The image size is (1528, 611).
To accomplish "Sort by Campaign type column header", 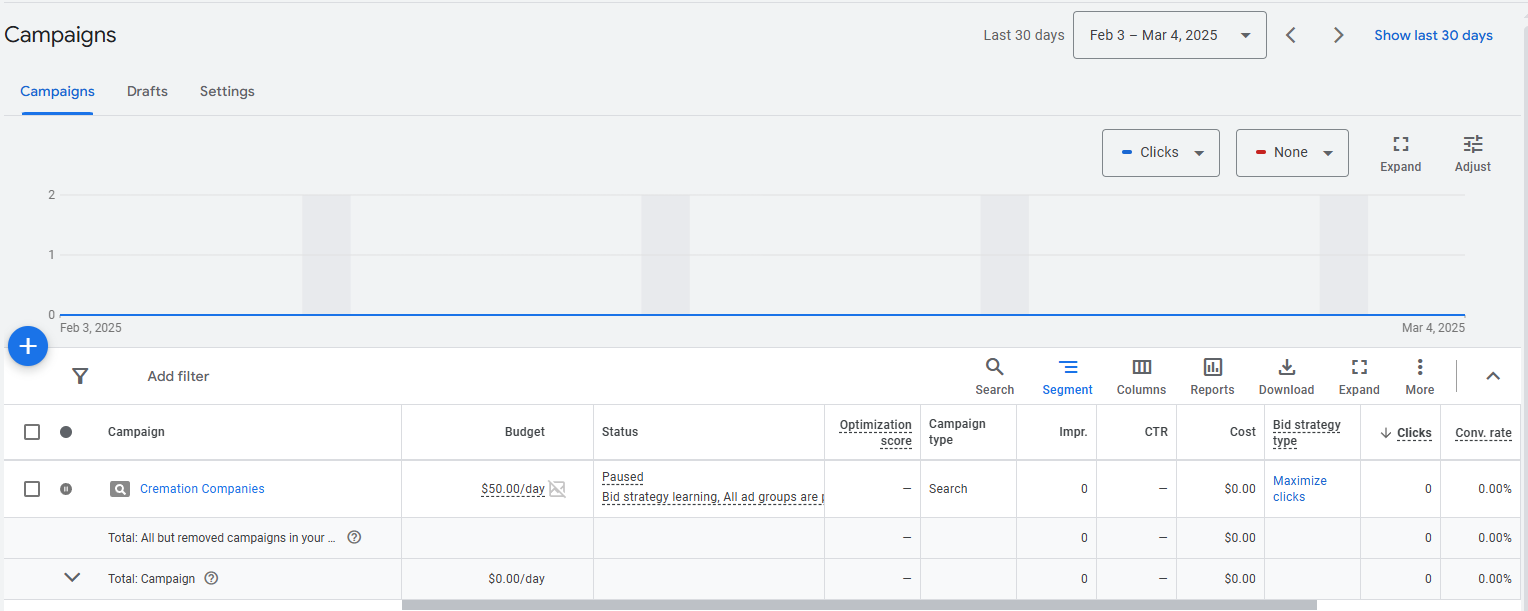I will click(957, 432).
